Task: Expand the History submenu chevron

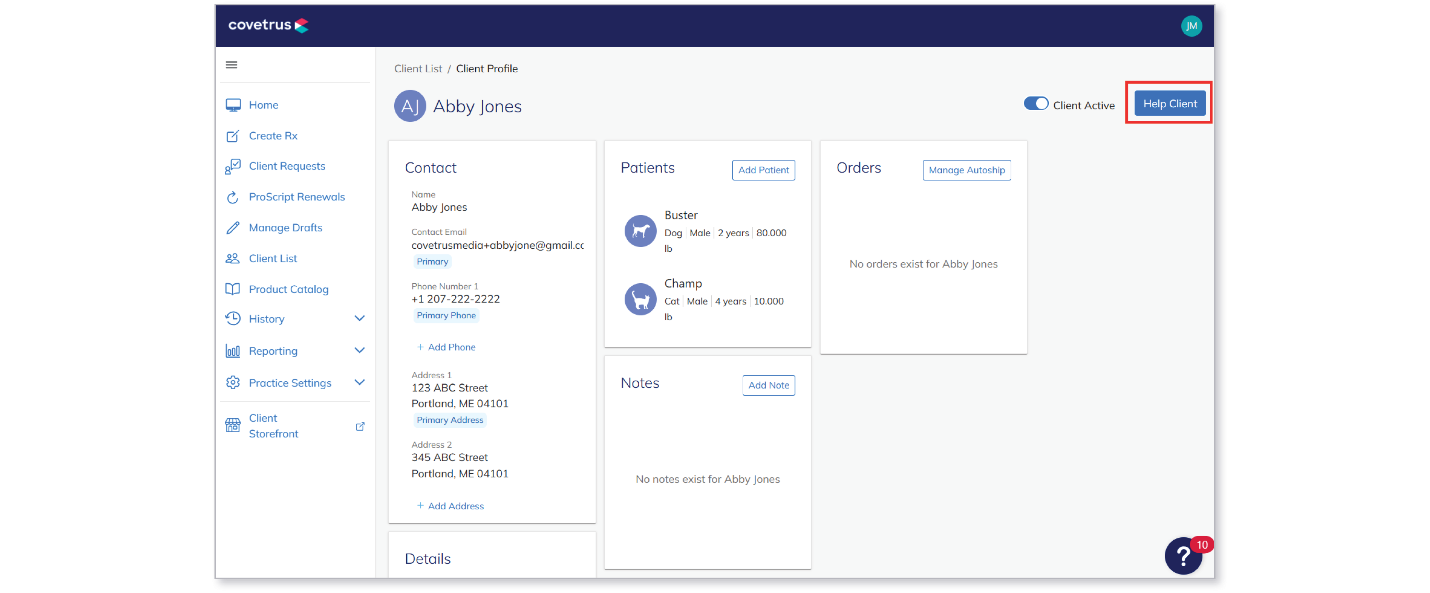Action: click(x=360, y=319)
